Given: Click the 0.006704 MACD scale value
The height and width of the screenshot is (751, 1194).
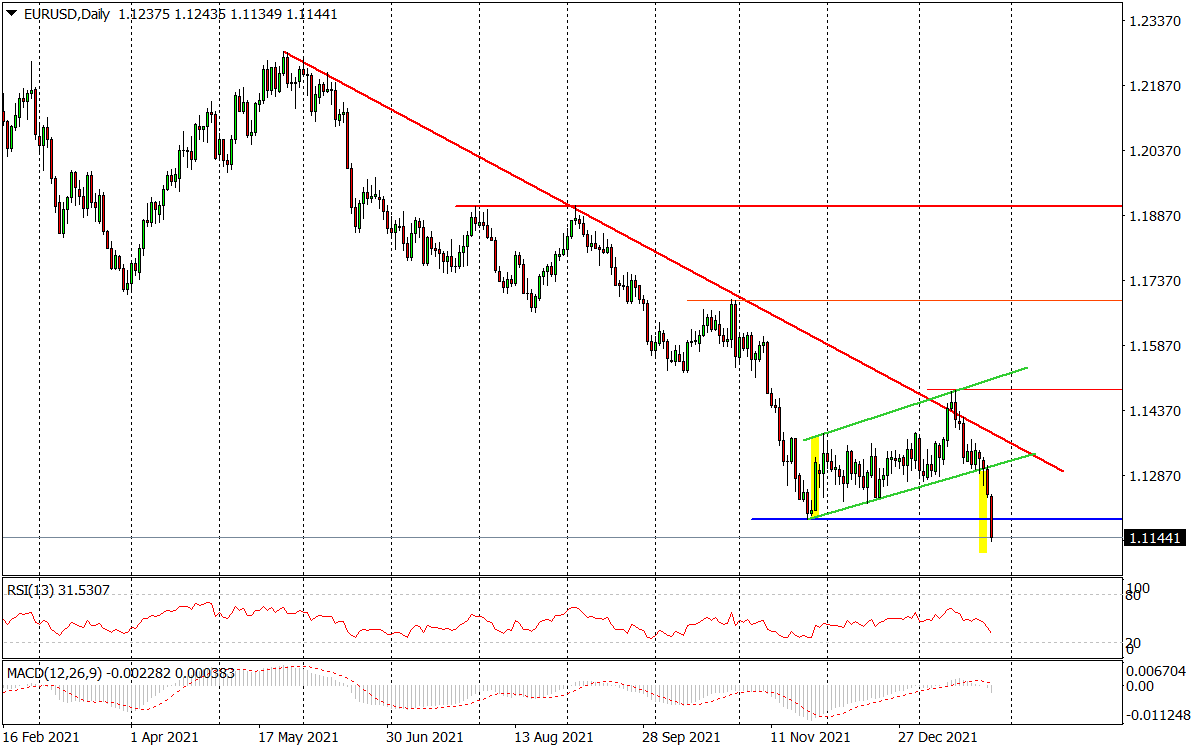Looking at the screenshot, I should coord(1157,671).
